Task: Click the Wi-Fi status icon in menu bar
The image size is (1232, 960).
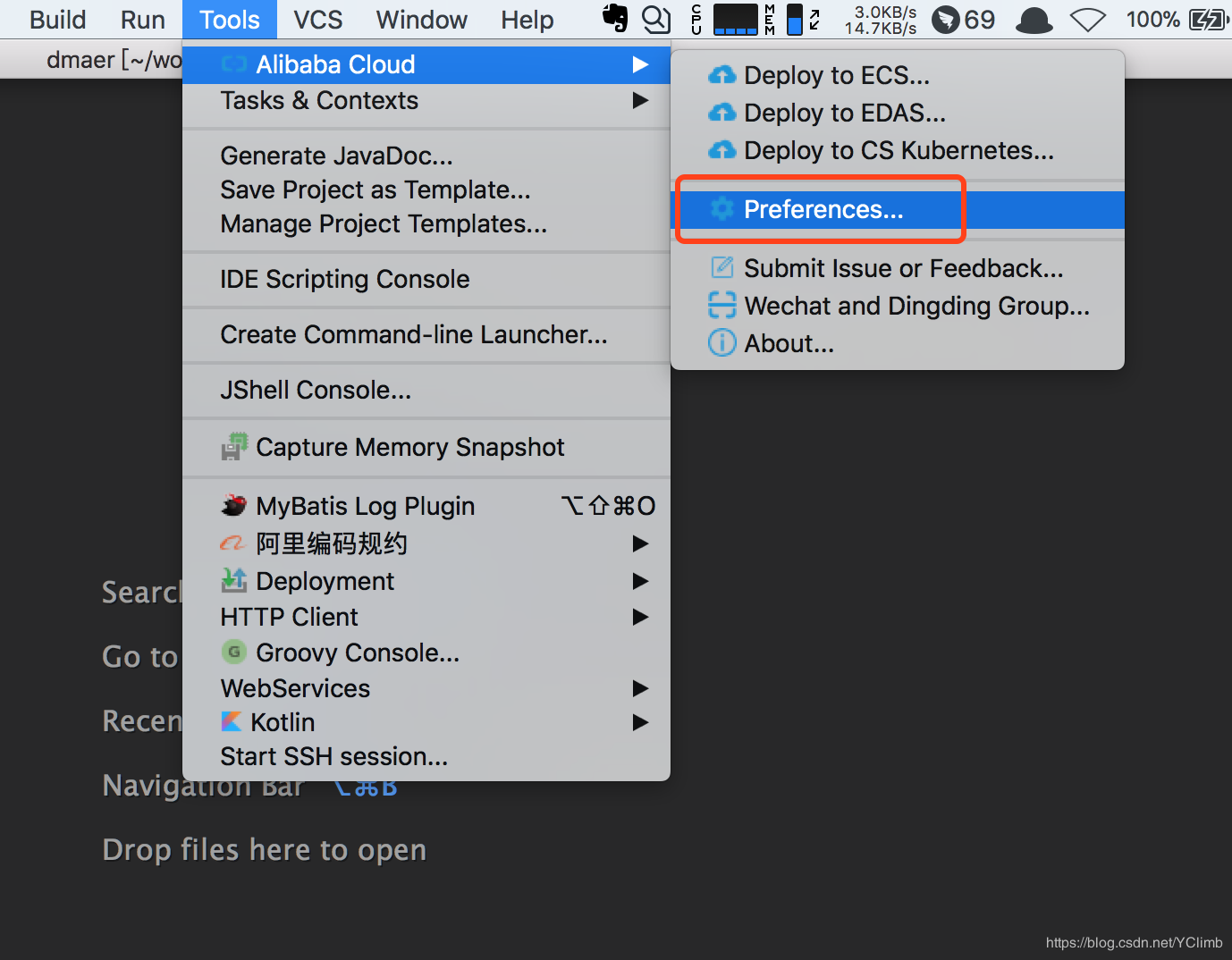Action: click(x=1087, y=20)
